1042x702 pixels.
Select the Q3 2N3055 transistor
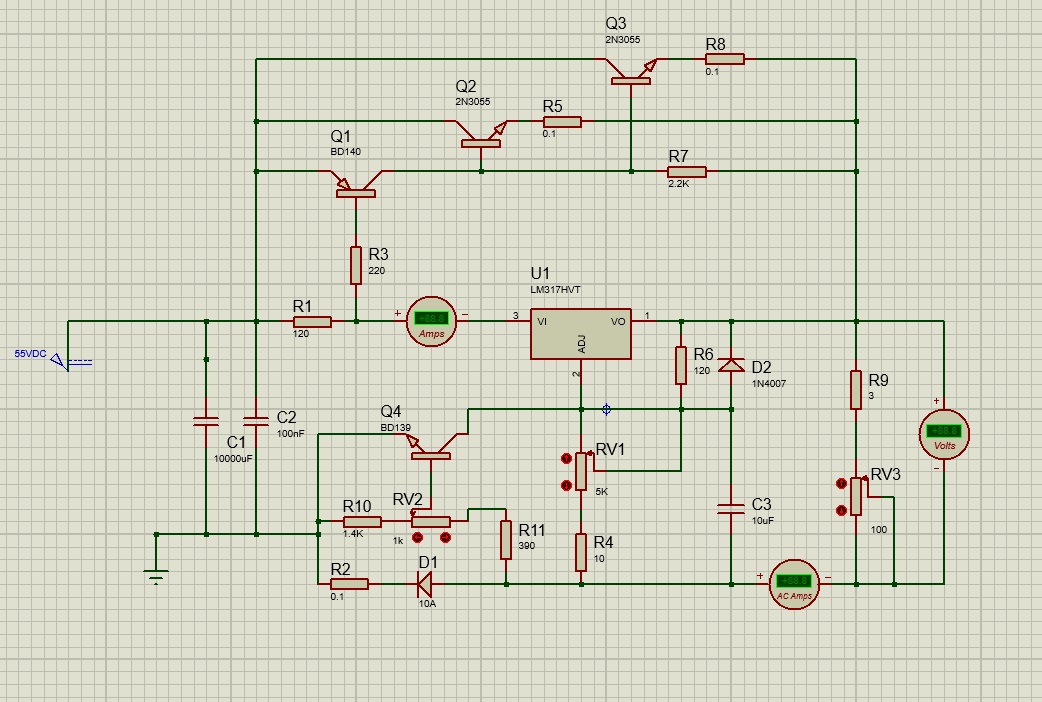[x=631, y=71]
